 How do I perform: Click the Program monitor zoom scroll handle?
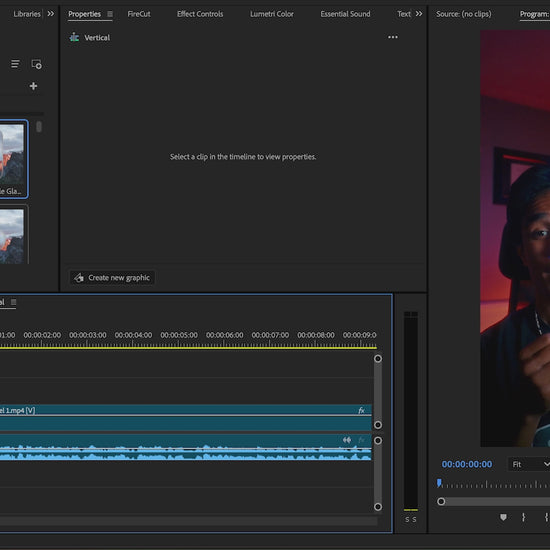pyautogui.click(x=441, y=502)
